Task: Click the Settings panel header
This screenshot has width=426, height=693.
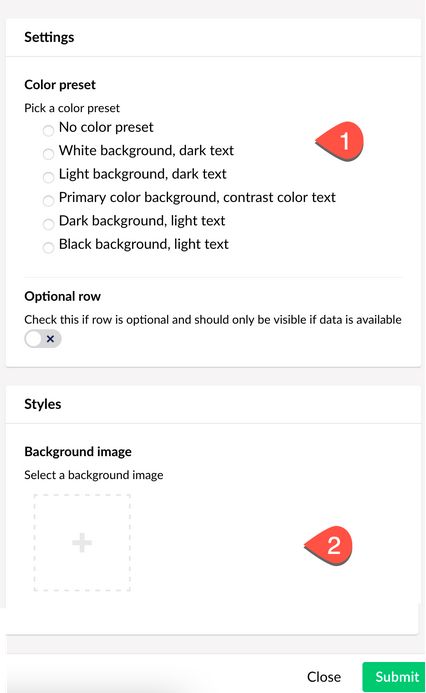Action: [213, 37]
